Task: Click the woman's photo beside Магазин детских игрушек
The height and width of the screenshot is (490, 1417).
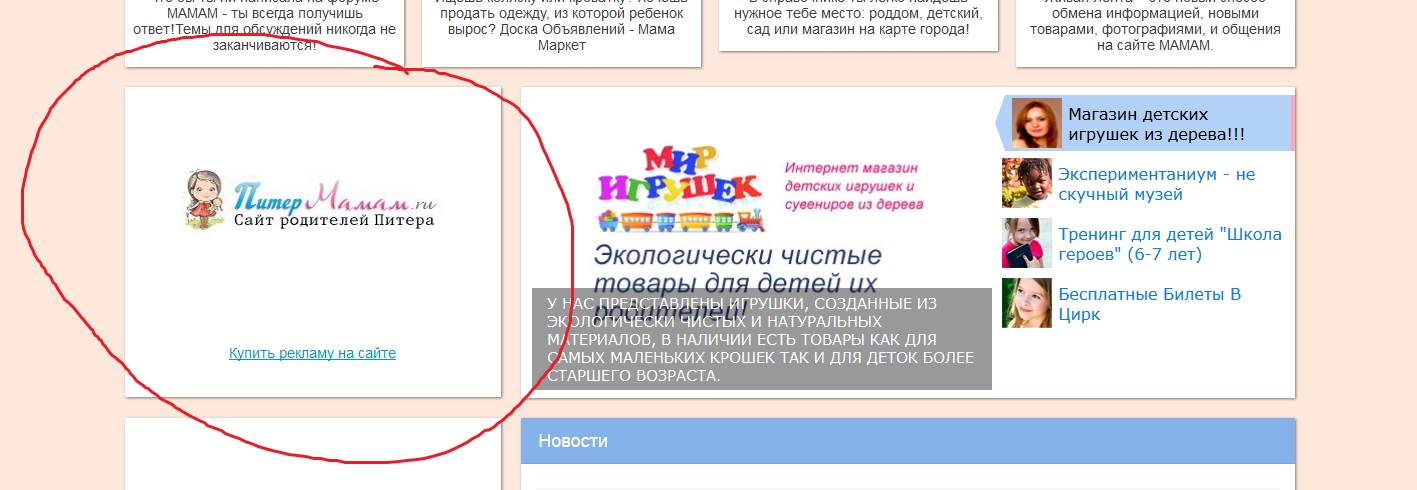Action: tap(1036, 123)
